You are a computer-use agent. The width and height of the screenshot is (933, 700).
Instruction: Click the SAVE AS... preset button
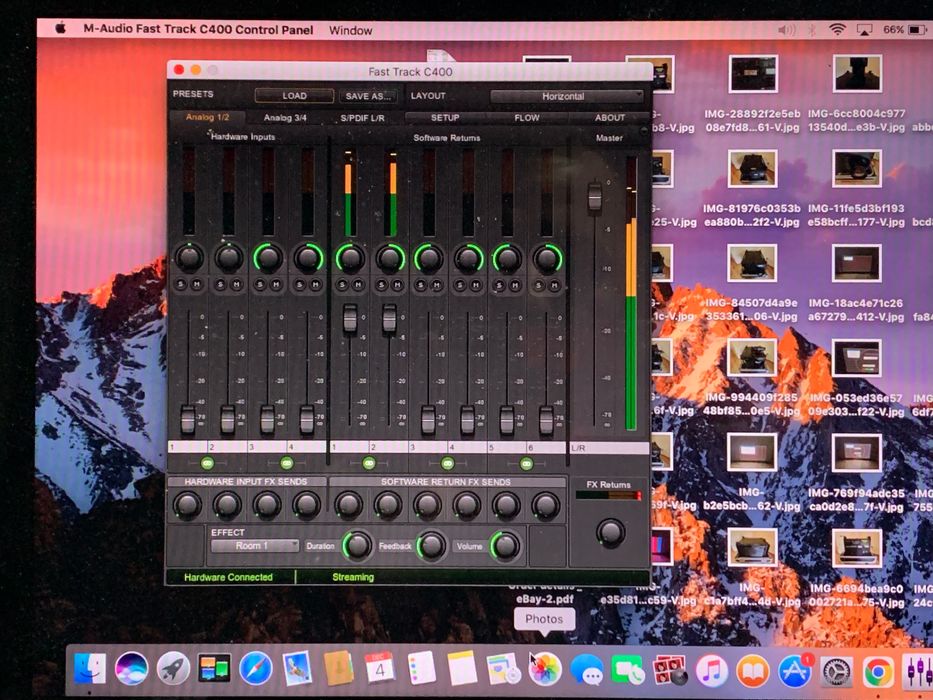point(368,96)
